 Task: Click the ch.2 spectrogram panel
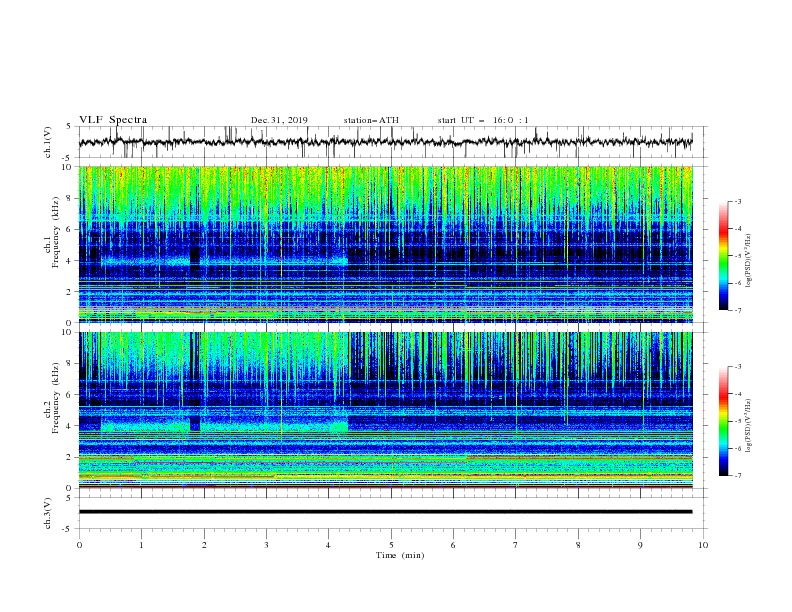[x=385, y=410]
